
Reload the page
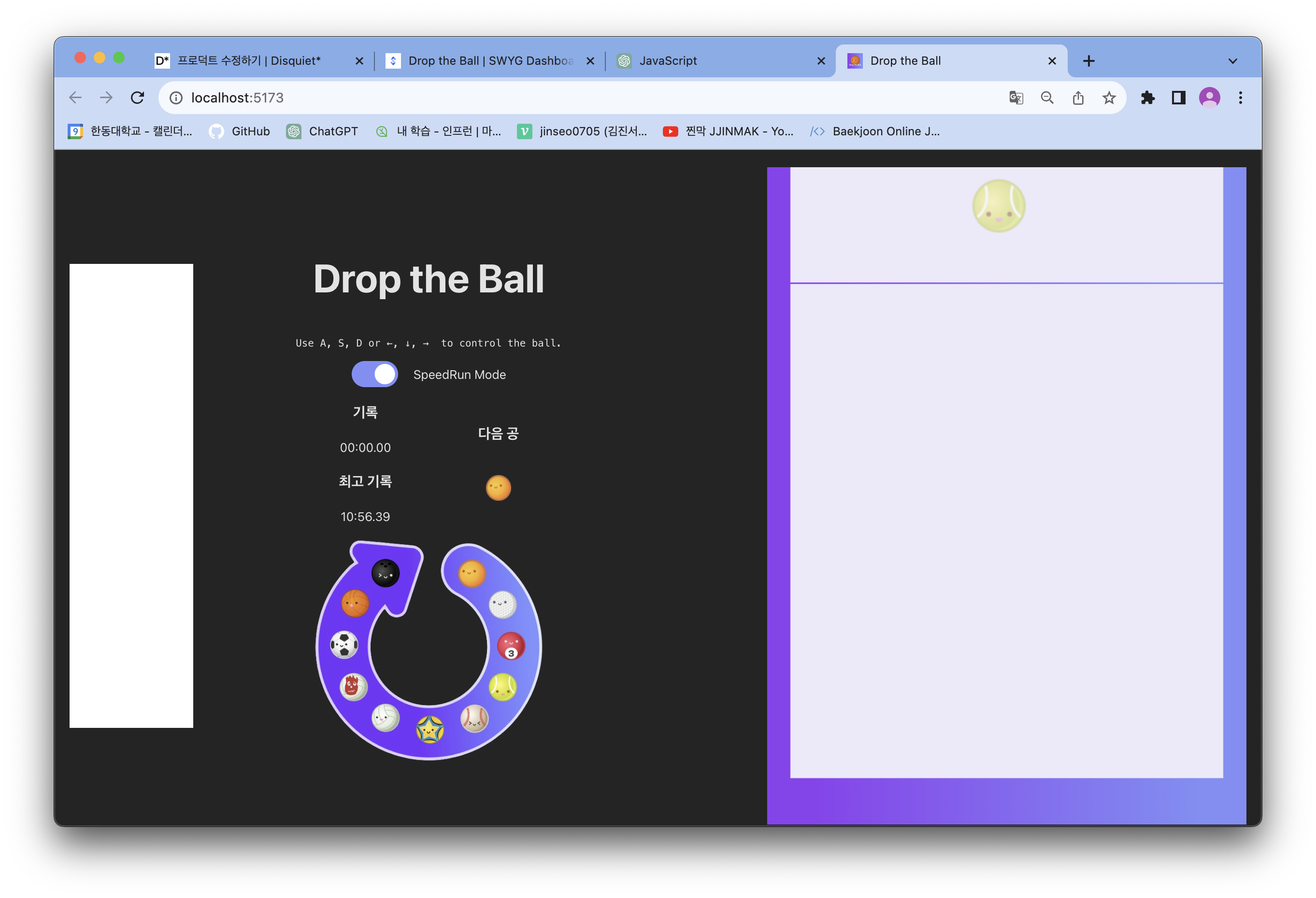[137, 98]
